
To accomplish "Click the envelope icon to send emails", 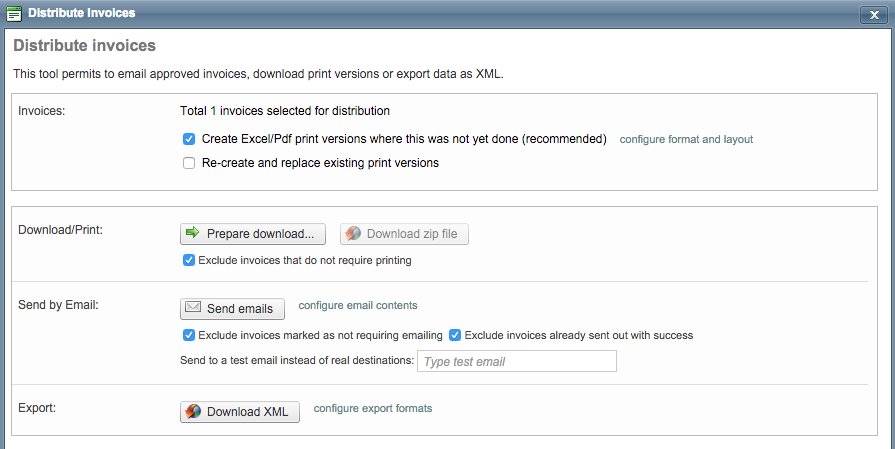I will pos(194,308).
